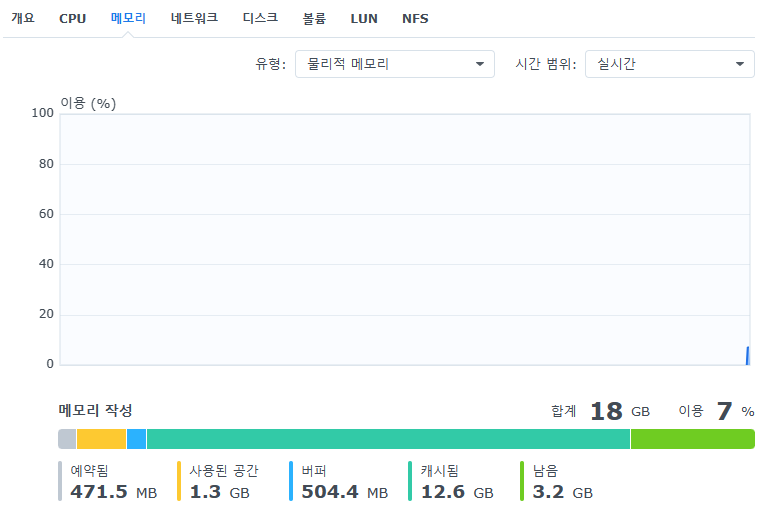
Task: Click the 100 axis label
Action: click(43, 113)
